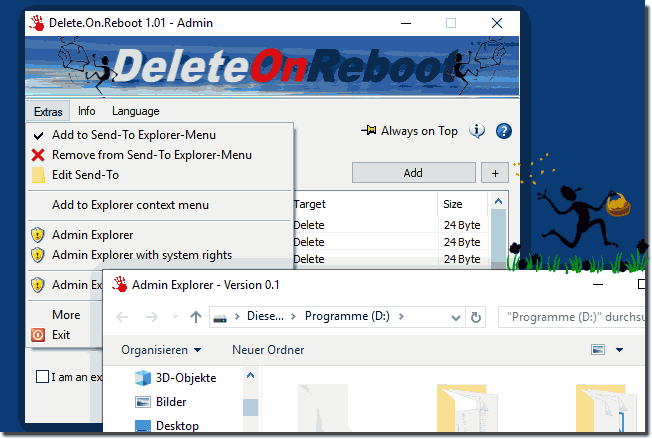Choose Add to Send-To Explorer-Menu
The width and height of the screenshot is (652, 439).
tap(160, 135)
